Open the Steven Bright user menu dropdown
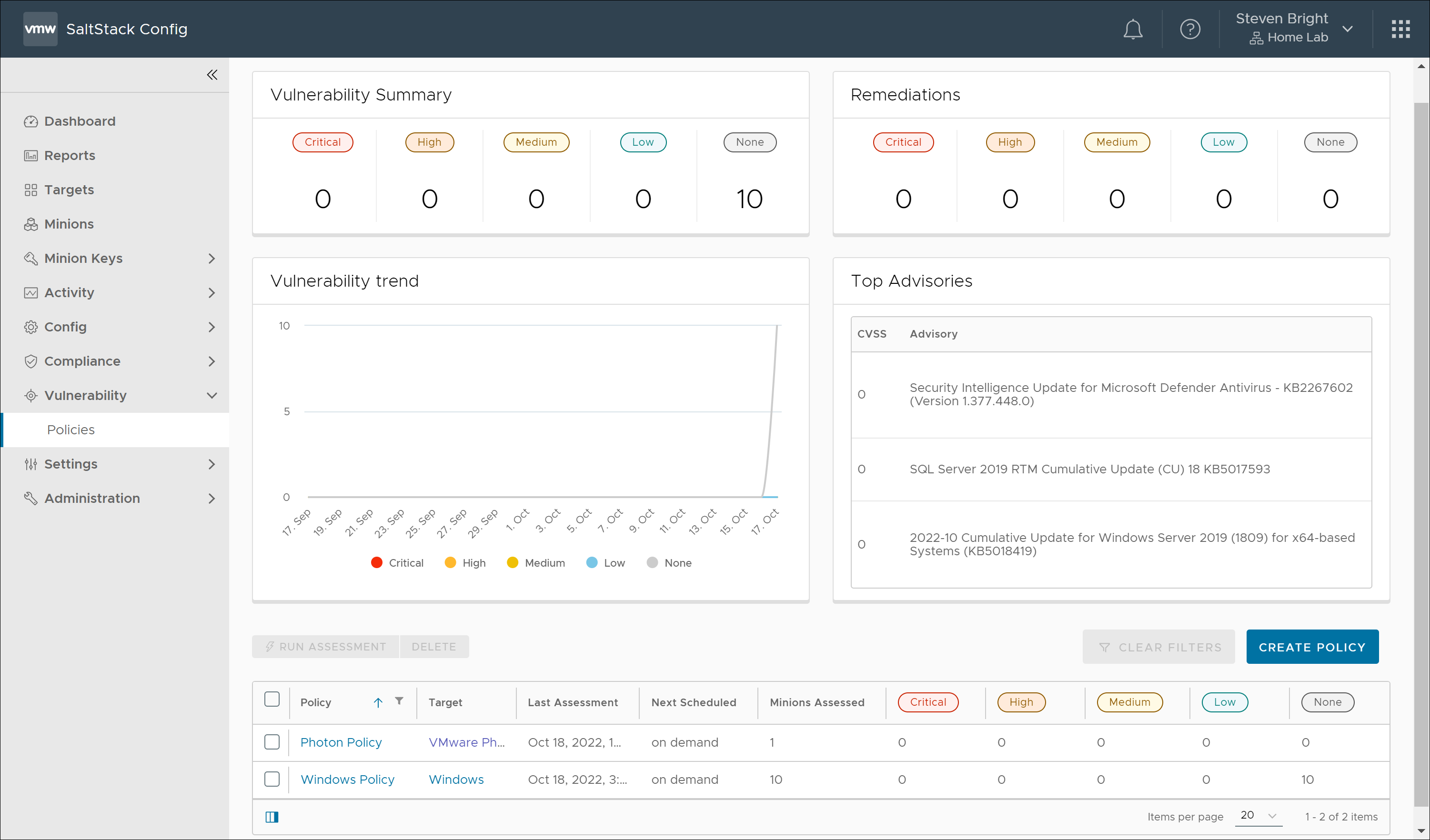Screen dimensions: 1430x840 1347,29
